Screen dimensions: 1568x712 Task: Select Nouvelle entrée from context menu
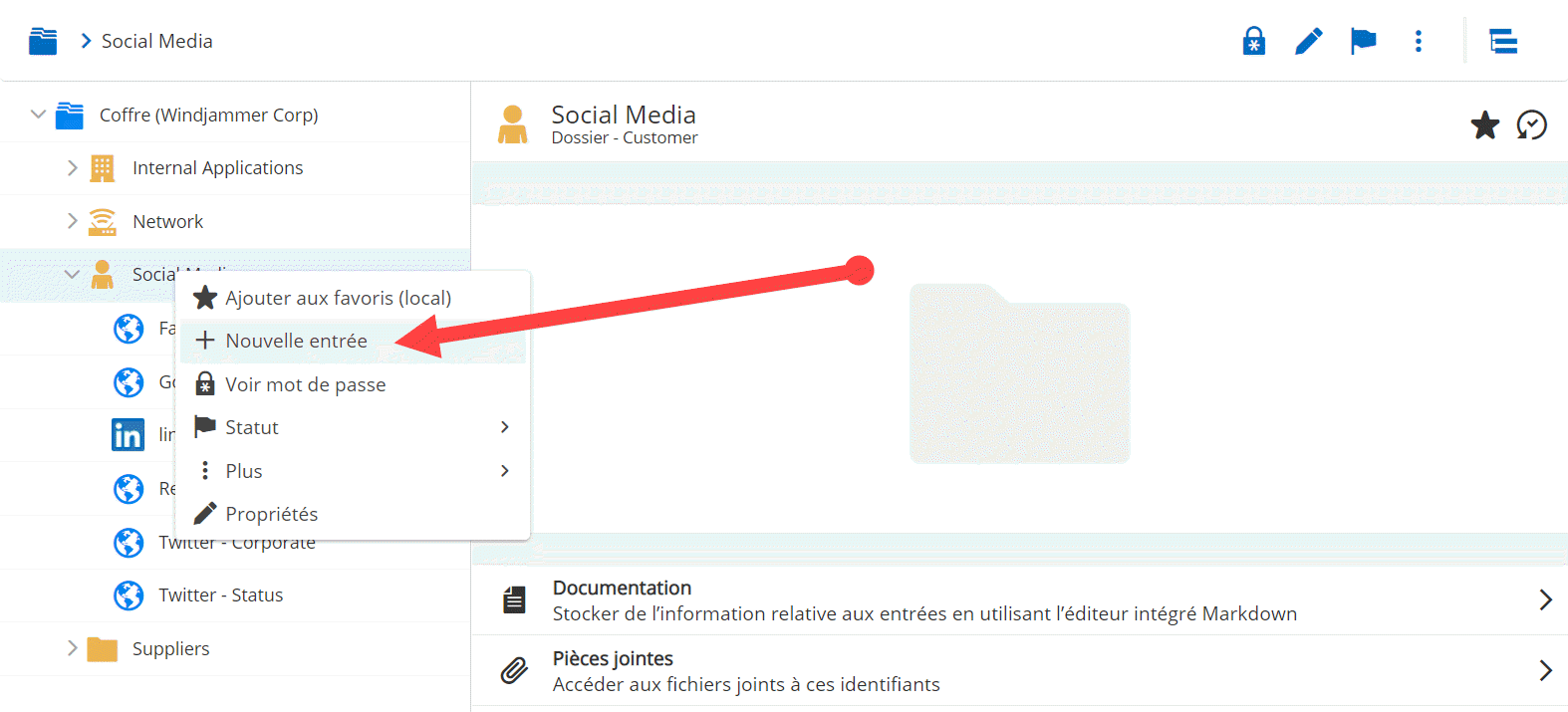click(x=297, y=341)
